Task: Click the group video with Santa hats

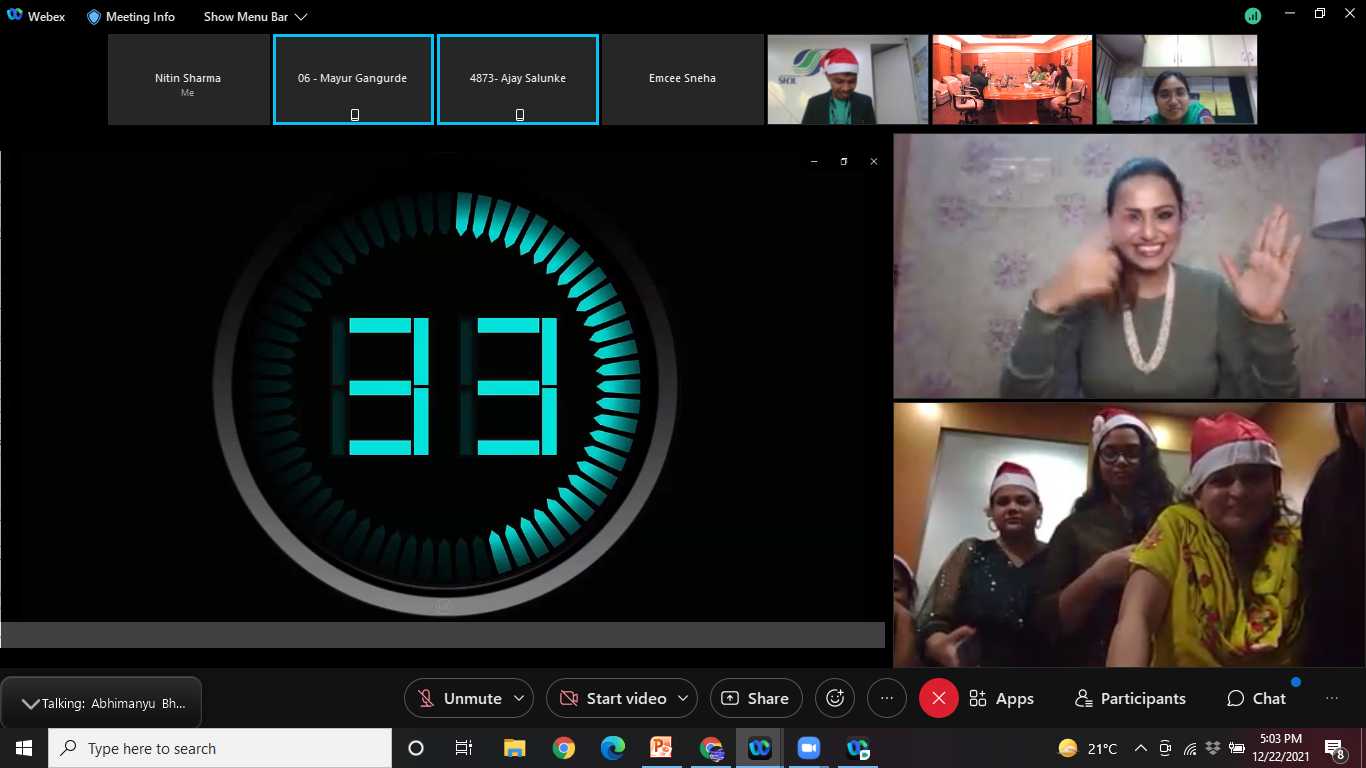Action: click(1129, 535)
